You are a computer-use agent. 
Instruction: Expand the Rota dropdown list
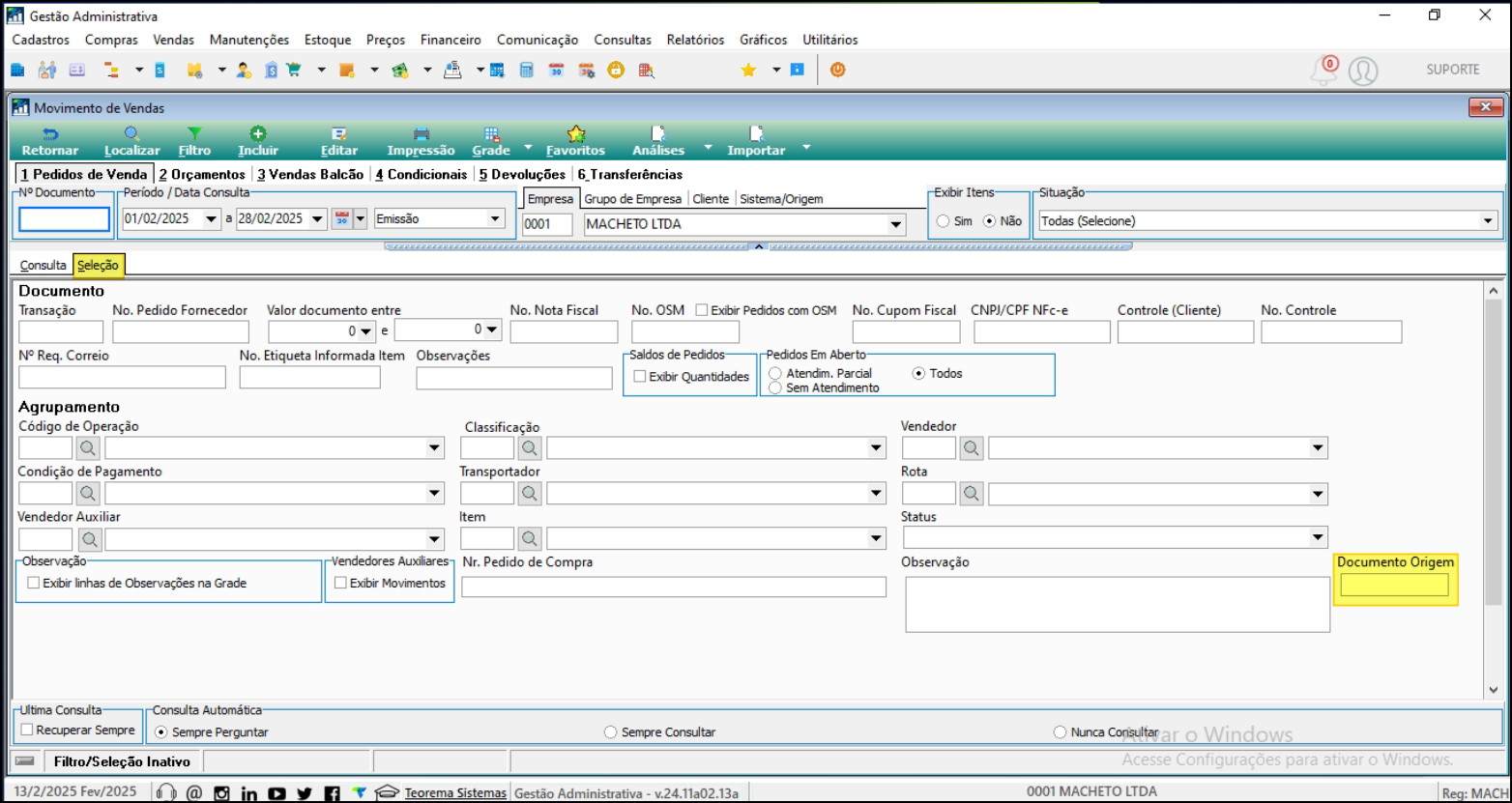click(1318, 494)
